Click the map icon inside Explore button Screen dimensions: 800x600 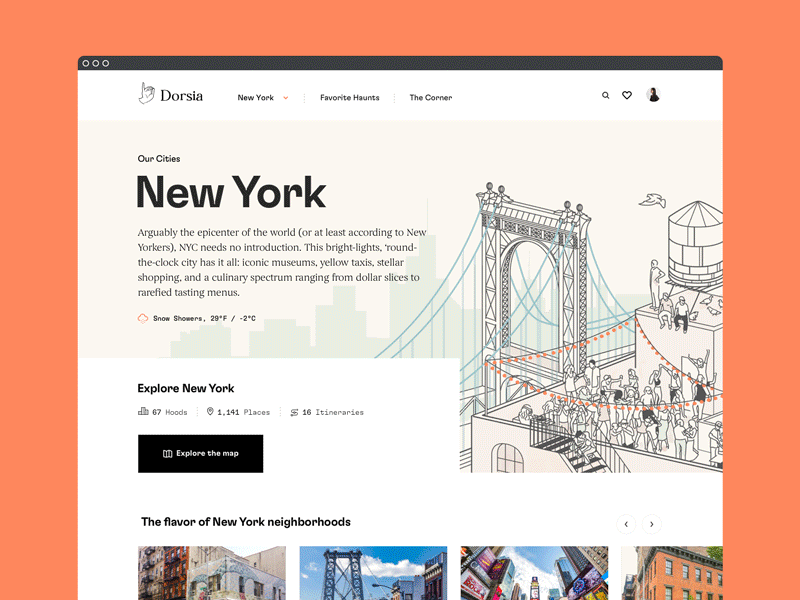[x=167, y=454]
